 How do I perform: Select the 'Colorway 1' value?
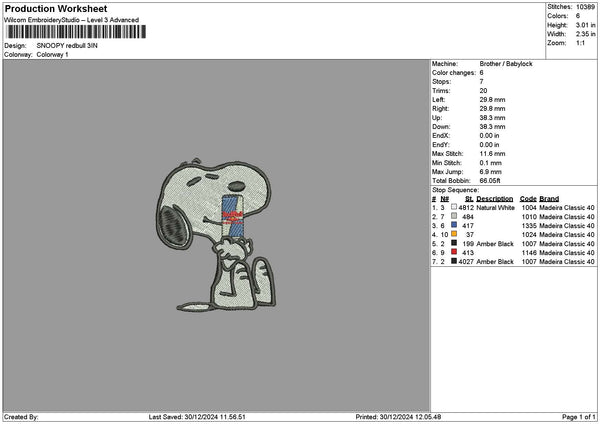tap(52, 55)
